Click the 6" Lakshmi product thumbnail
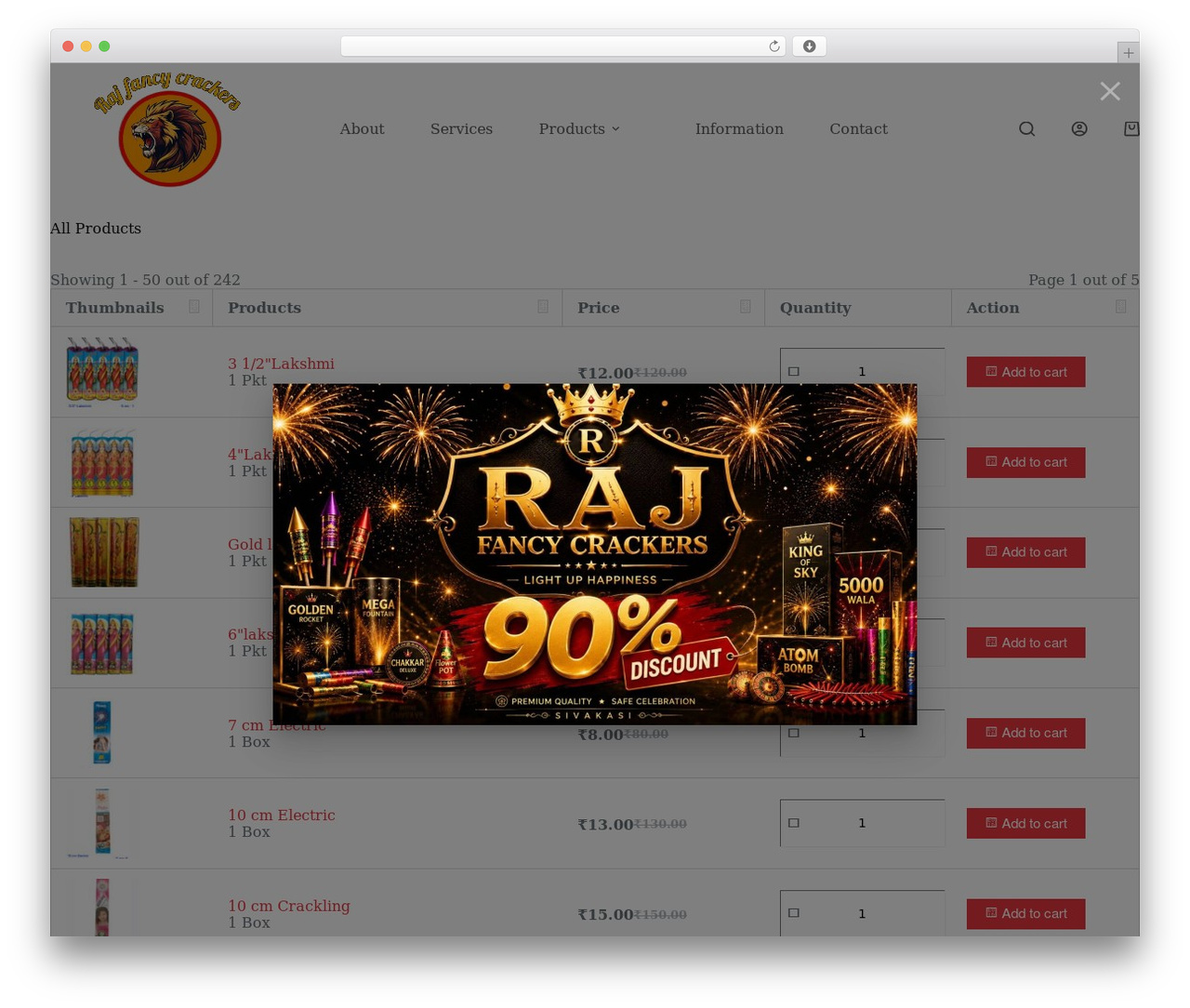The width and height of the screenshot is (1190, 1008). [x=102, y=643]
